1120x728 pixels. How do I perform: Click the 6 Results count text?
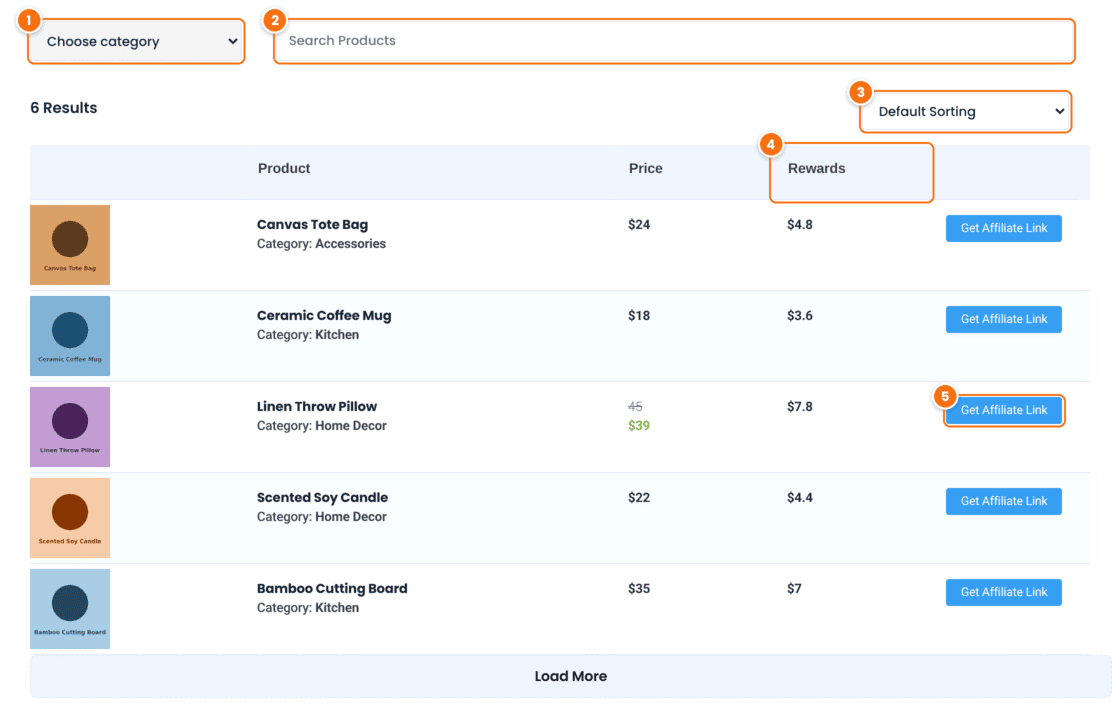click(x=64, y=108)
